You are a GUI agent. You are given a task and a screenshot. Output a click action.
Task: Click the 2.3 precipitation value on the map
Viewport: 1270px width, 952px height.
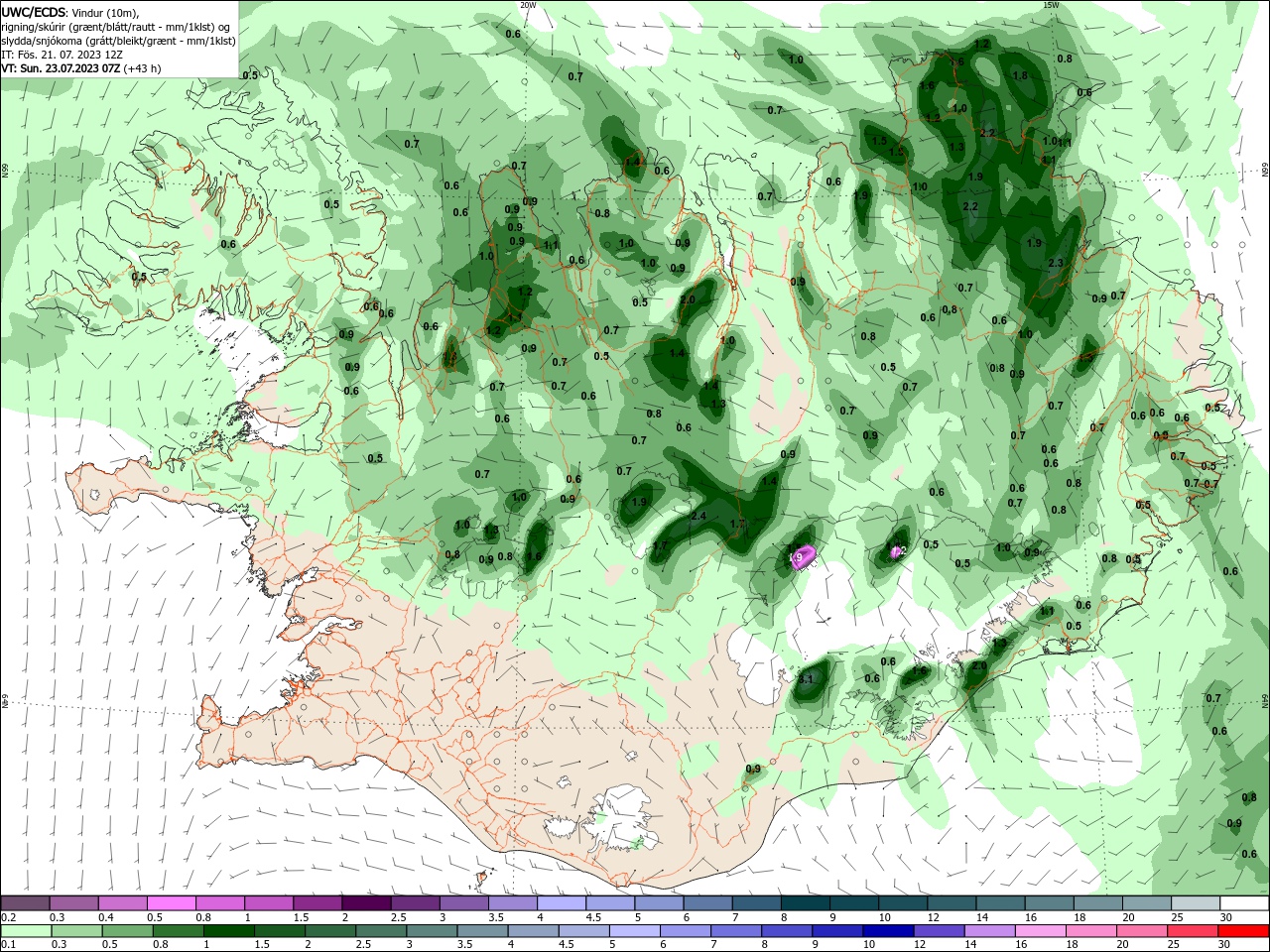(x=1055, y=263)
